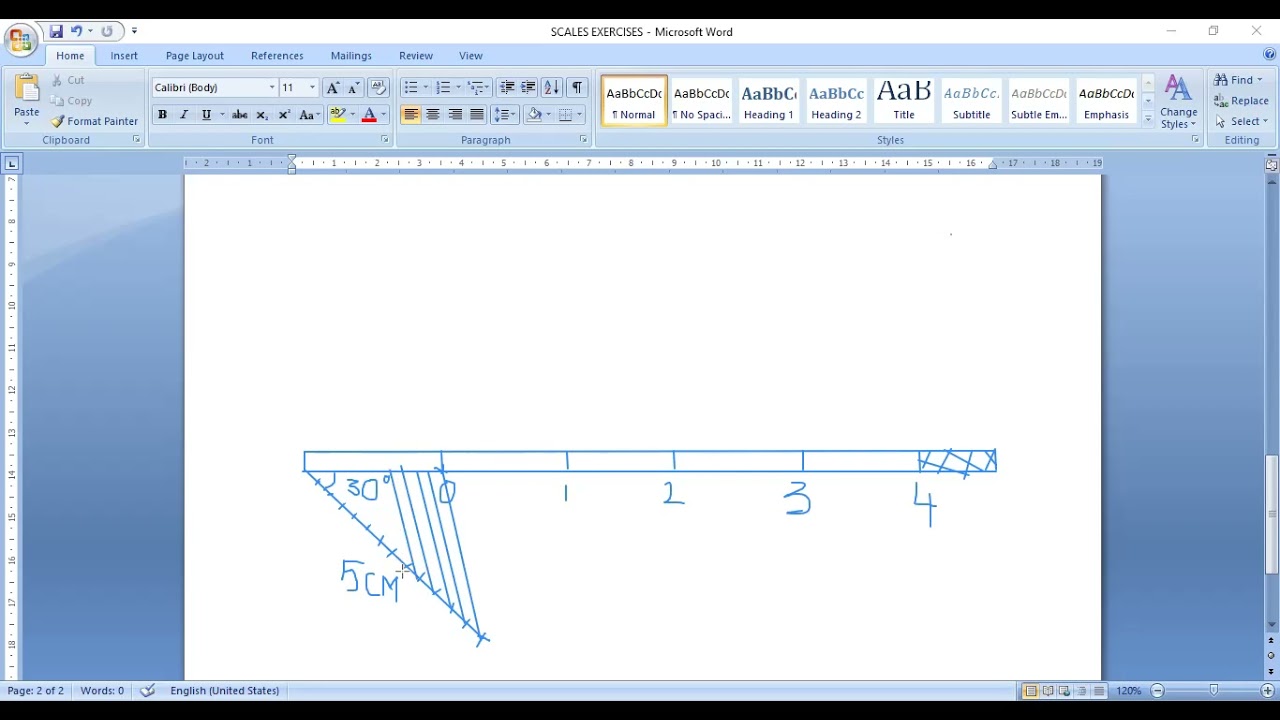Switch to the References tab

(277, 56)
